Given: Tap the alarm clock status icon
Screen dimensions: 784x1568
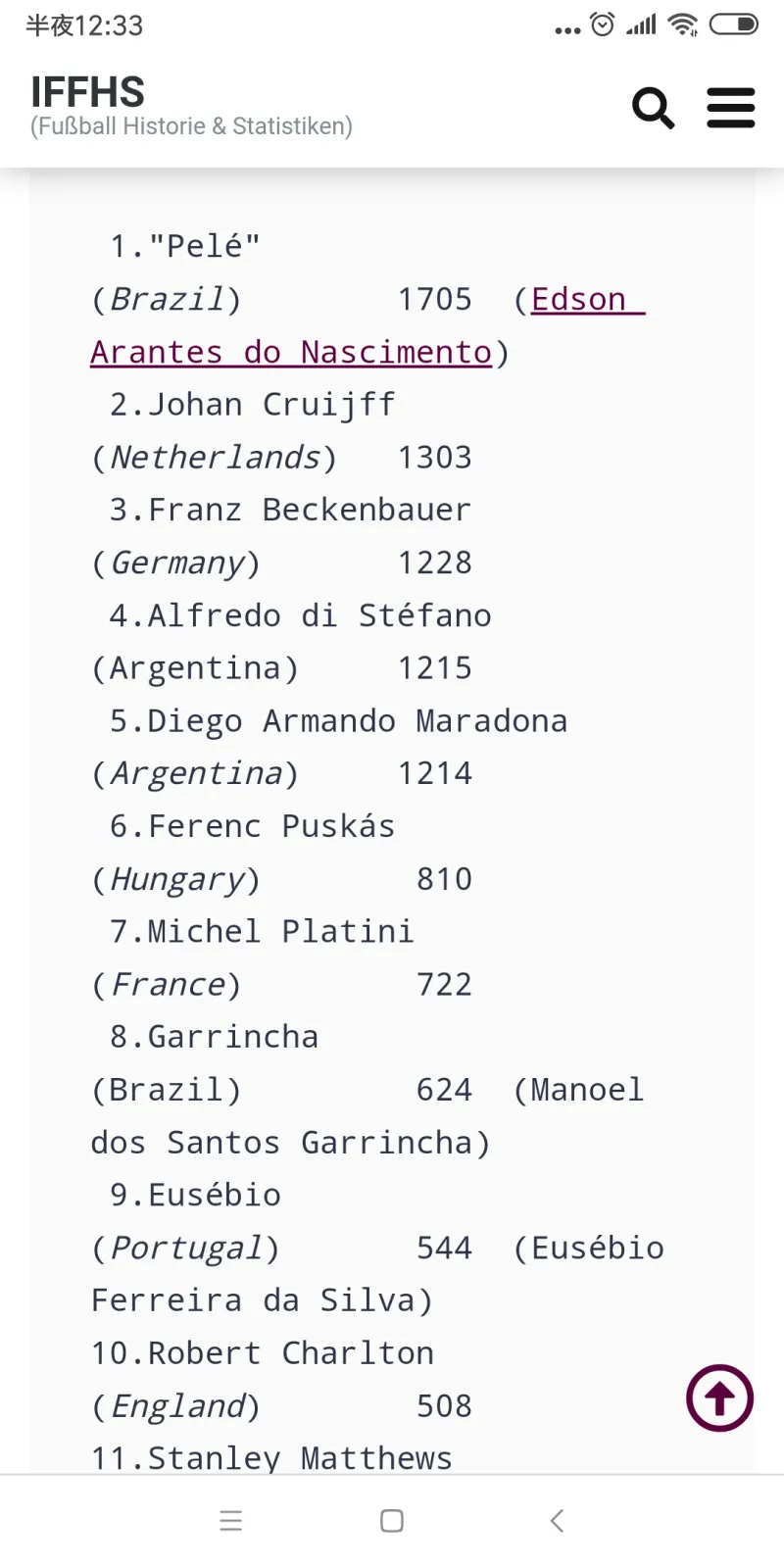Looking at the screenshot, I should click(603, 24).
